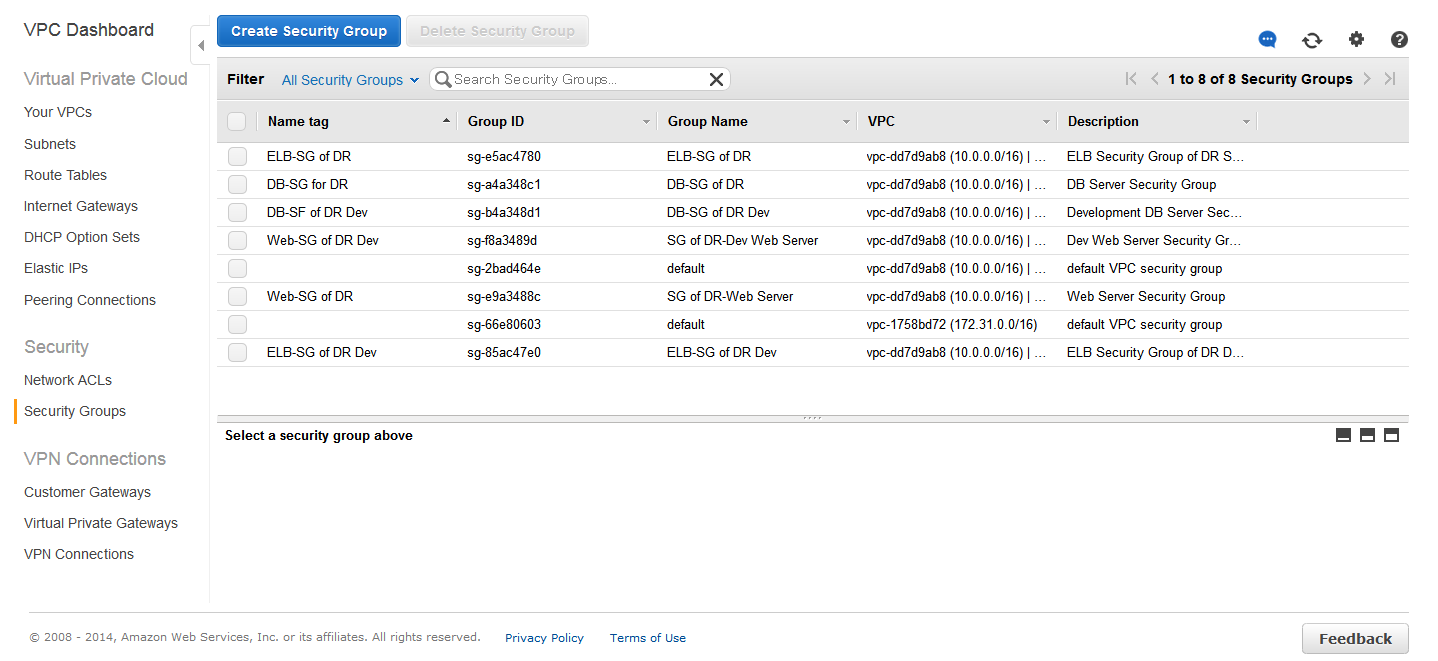The width and height of the screenshot is (1438, 661).
Task: Open the Group Name column filter dropdown
Action: (847, 120)
